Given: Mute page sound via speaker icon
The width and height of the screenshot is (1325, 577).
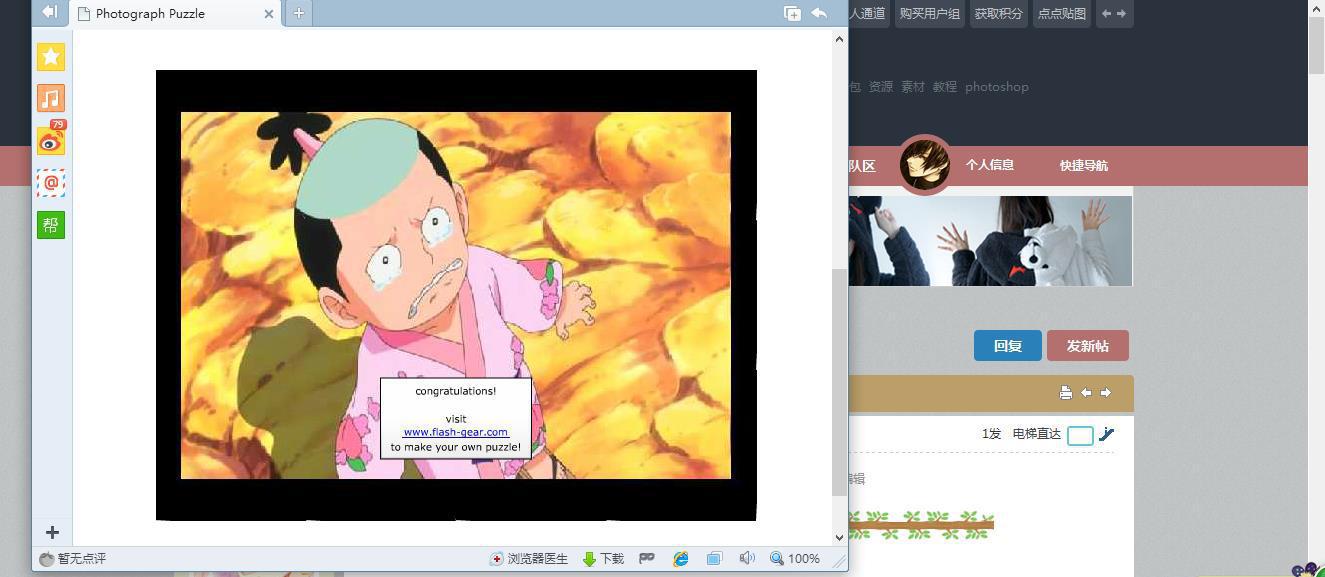Looking at the screenshot, I should click(746, 559).
